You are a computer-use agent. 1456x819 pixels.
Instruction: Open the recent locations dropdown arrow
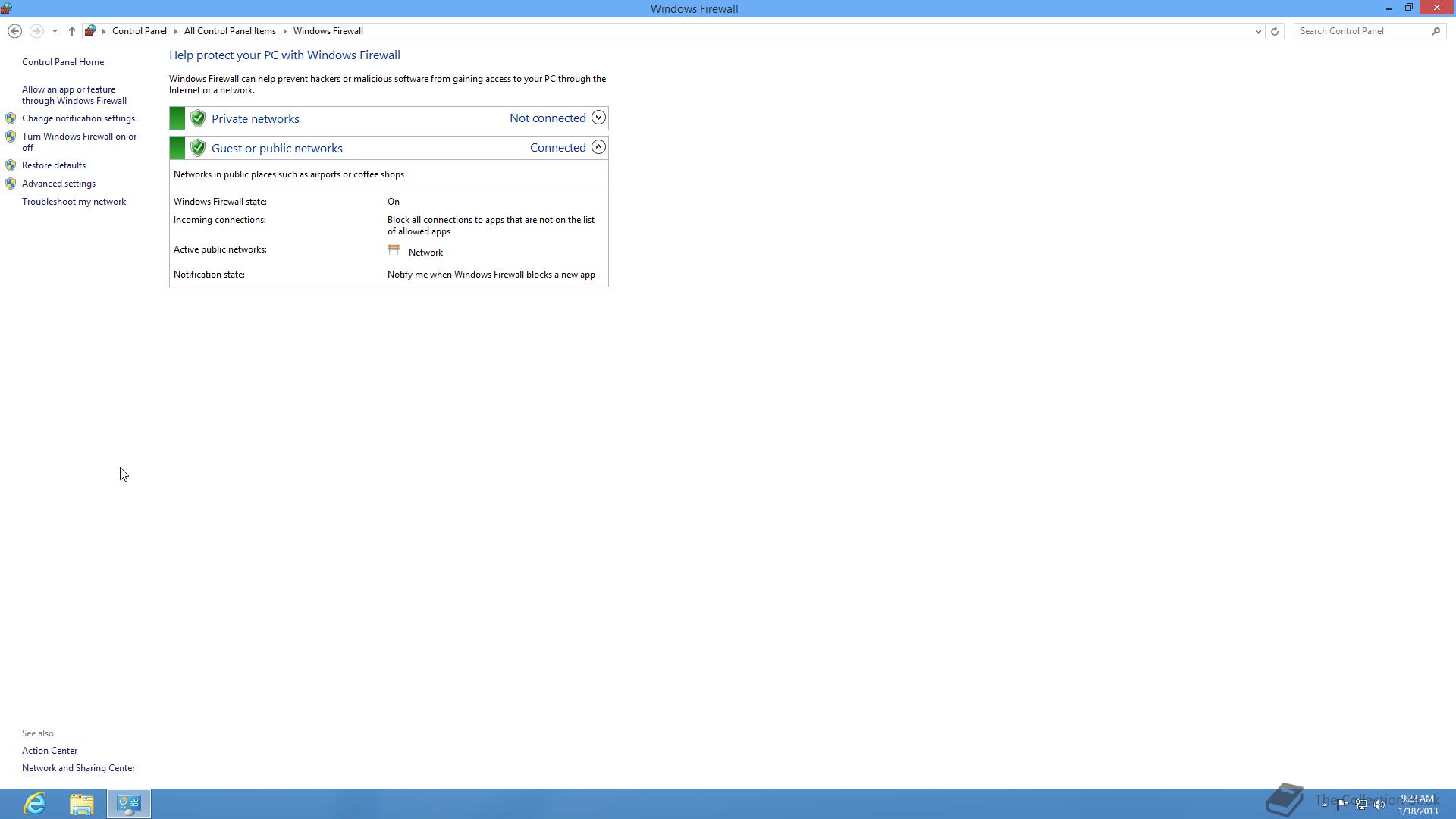coord(55,31)
